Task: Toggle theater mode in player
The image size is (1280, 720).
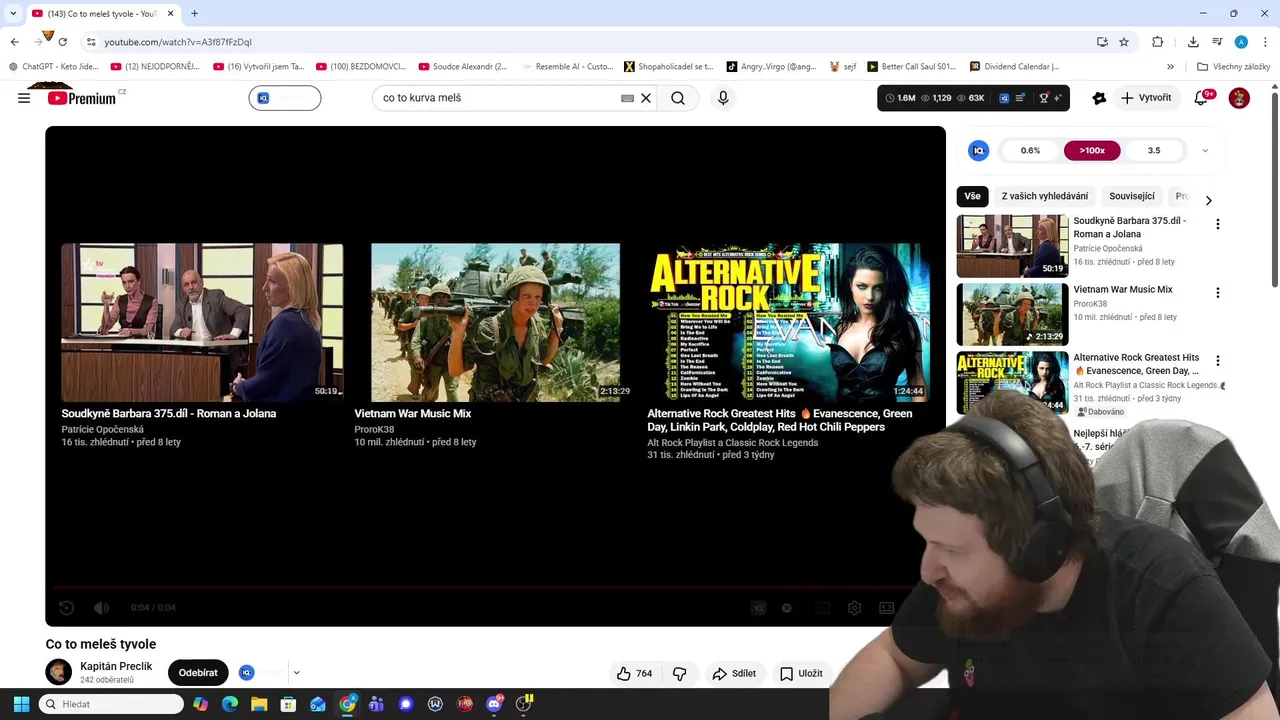Action: [x=886, y=607]
